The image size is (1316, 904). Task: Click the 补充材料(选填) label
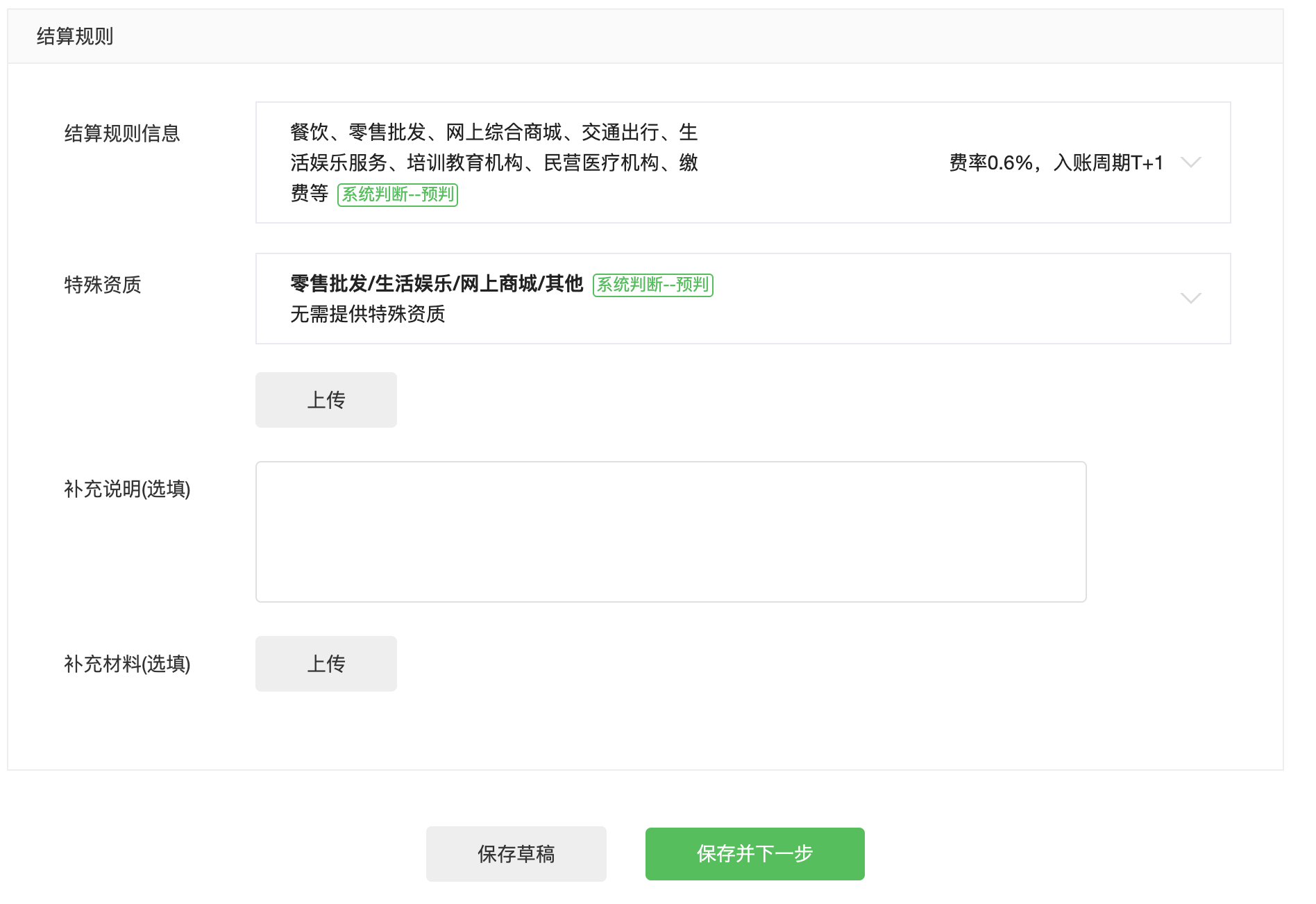127,664
